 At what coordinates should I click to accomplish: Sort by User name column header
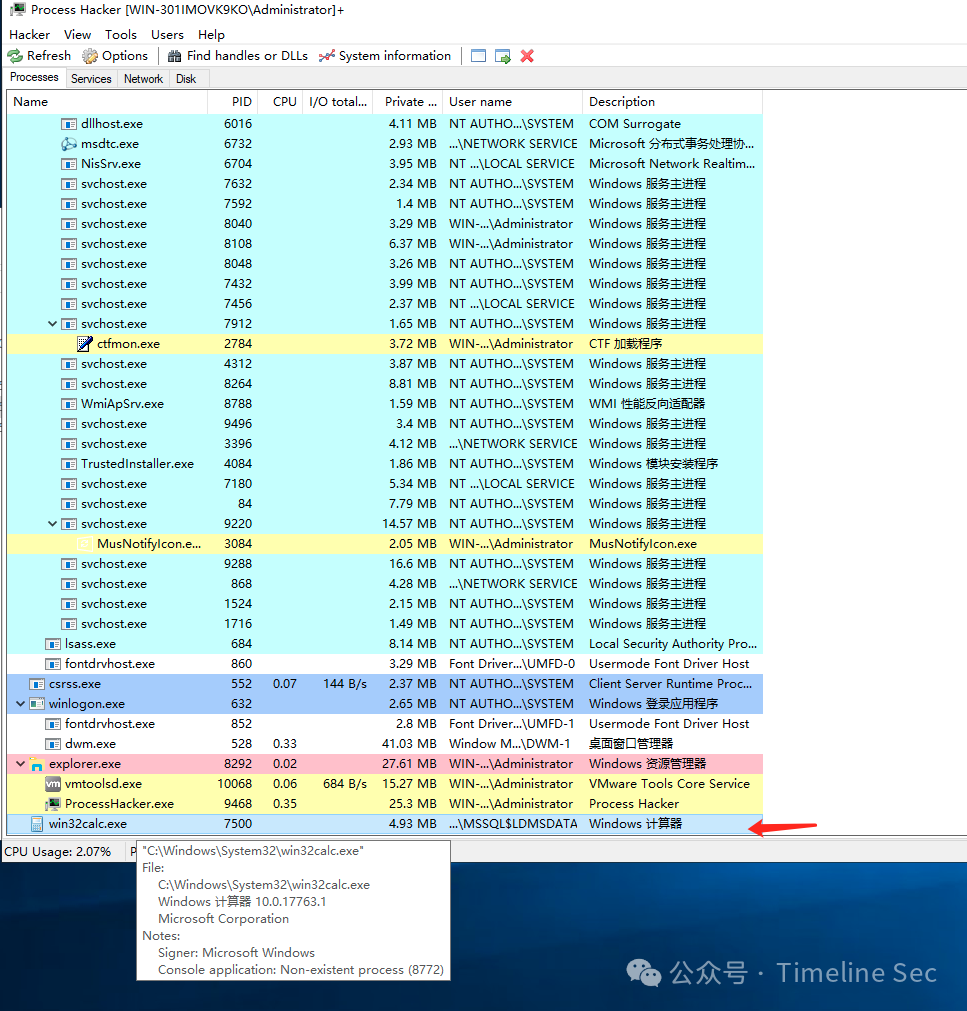tap(513, 102)
